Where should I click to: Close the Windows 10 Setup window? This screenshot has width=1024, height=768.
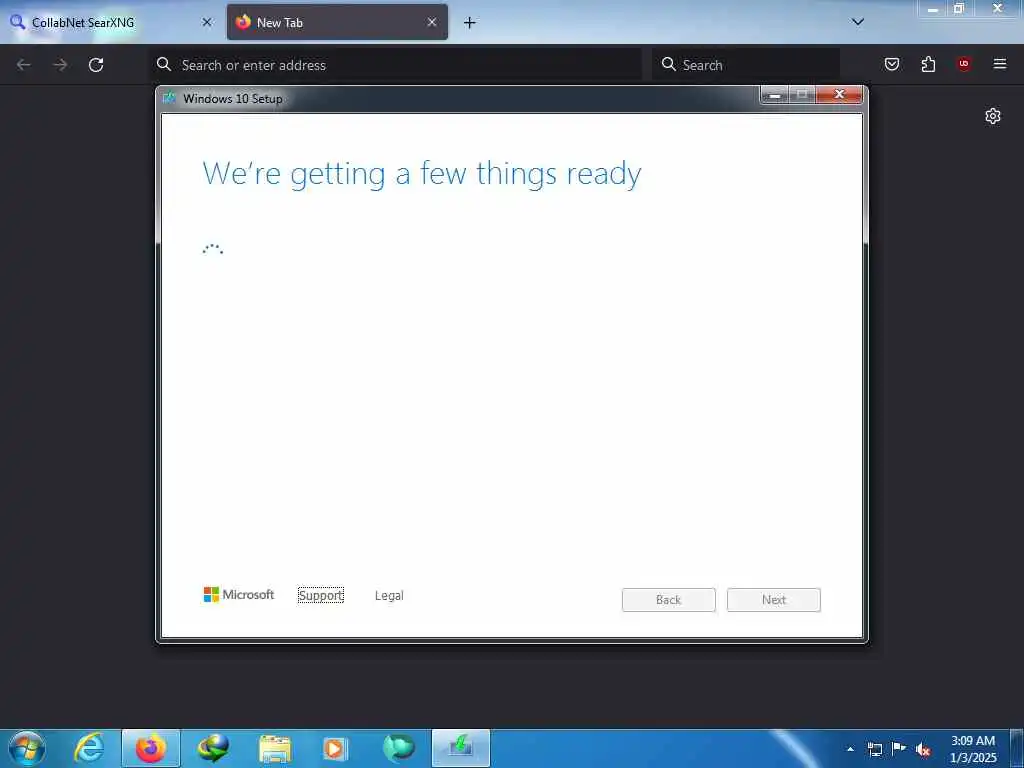tap(840, 95)
